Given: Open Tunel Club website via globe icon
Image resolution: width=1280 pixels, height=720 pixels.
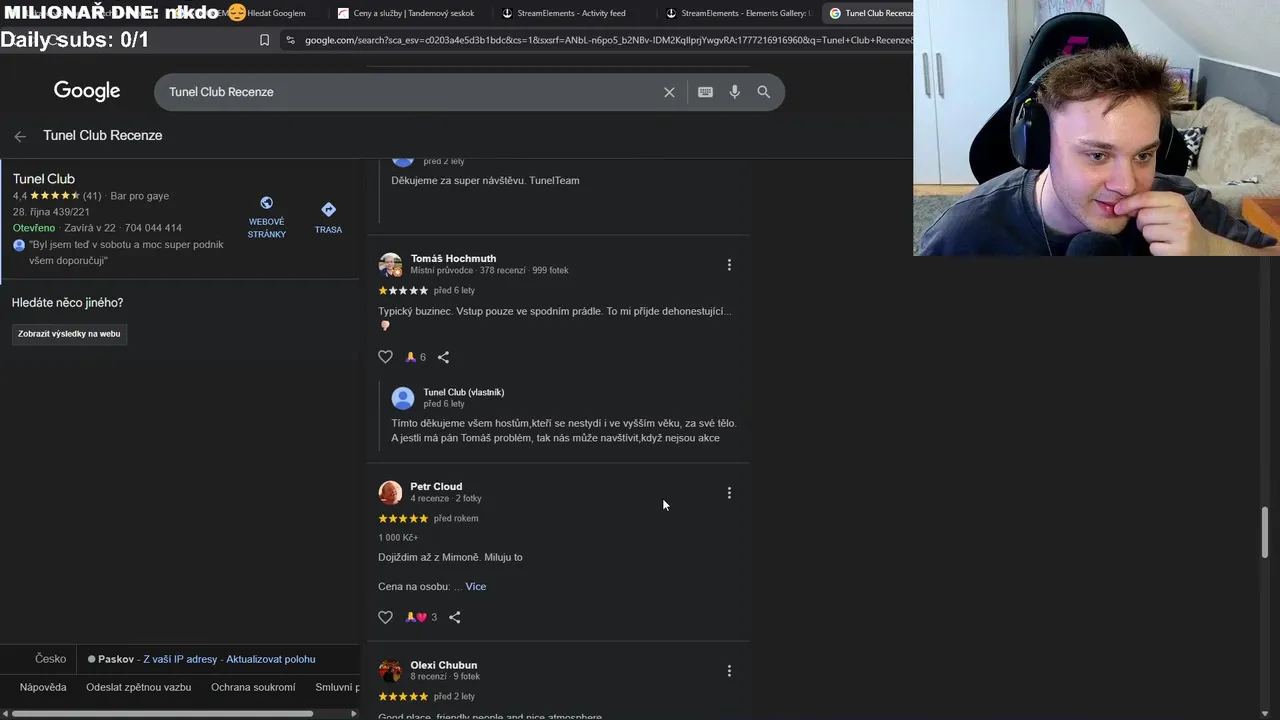Looking at the screenshot, I should (x=266, y=203).
